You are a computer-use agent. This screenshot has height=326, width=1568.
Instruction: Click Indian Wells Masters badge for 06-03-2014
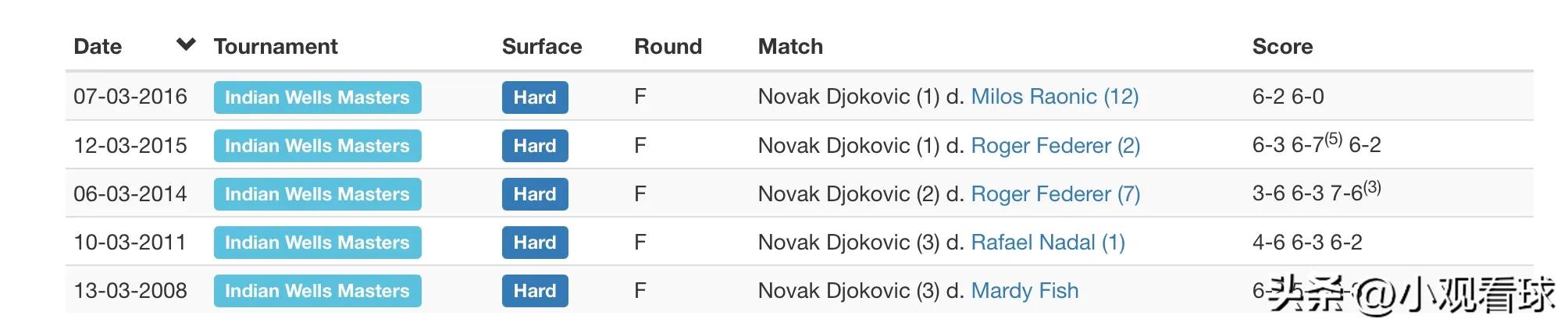(x=317, y=194)
